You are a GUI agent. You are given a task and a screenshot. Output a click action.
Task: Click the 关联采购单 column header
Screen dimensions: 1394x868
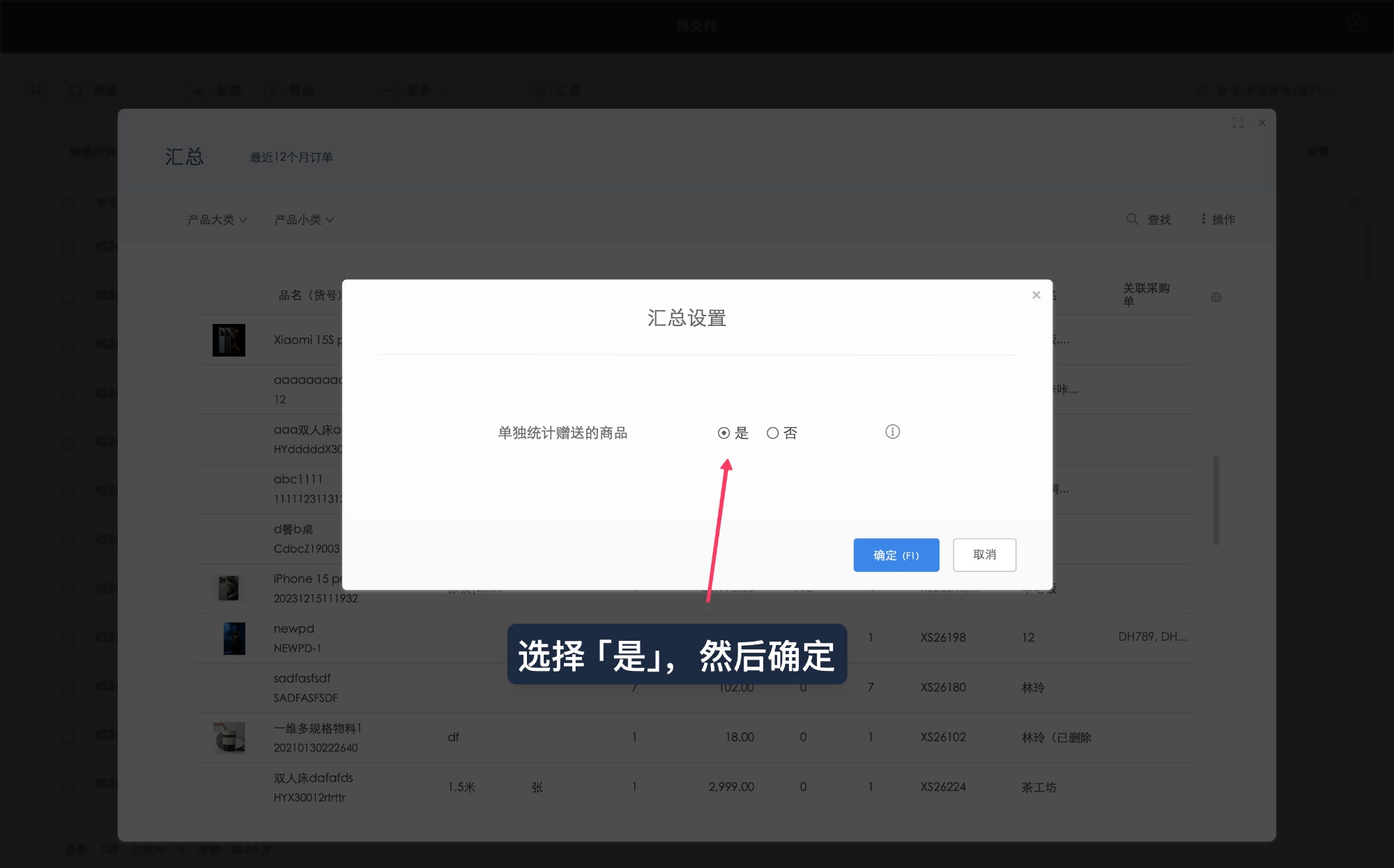1145,294
